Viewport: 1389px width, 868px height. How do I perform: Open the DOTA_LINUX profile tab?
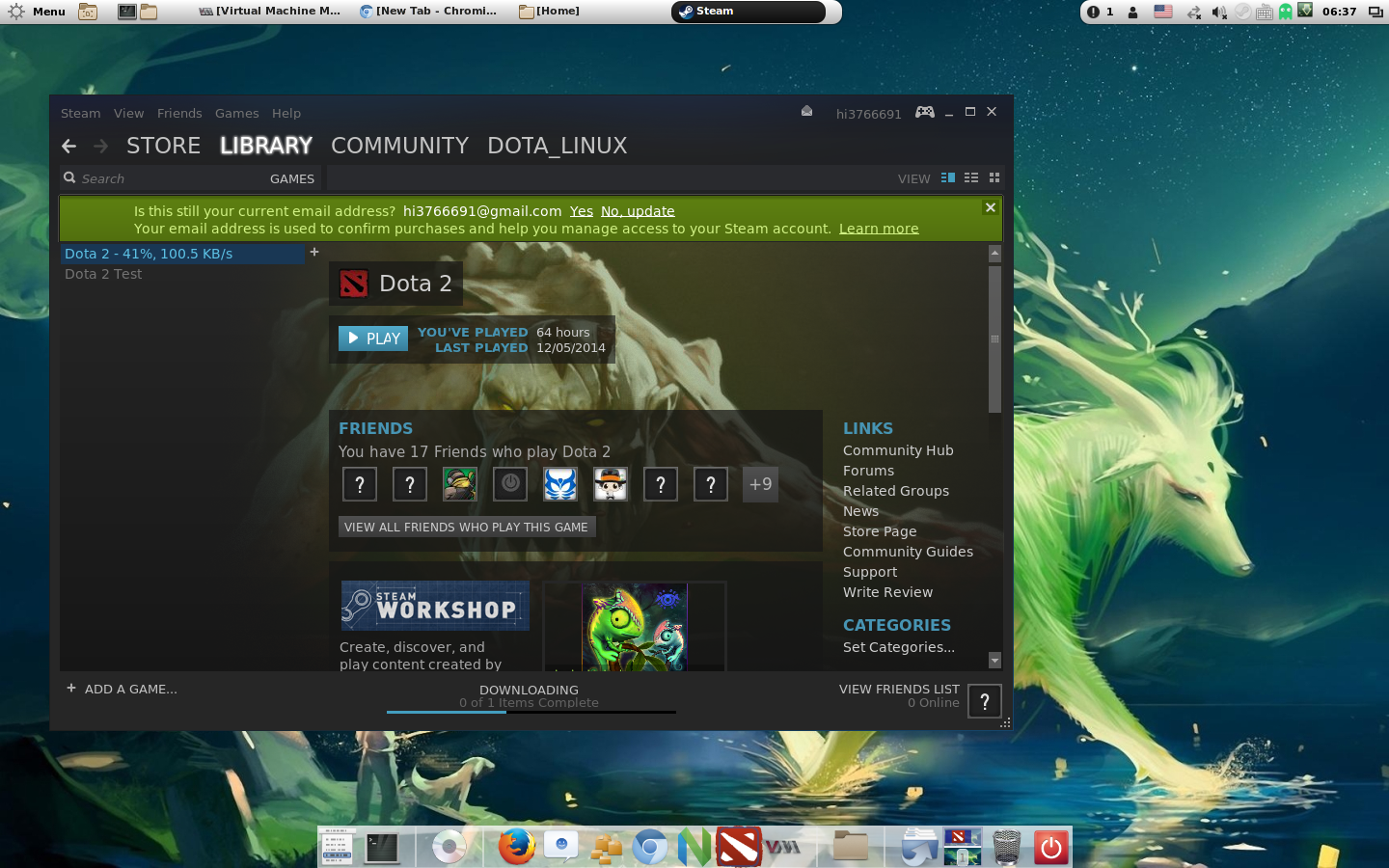click(558, 146)
